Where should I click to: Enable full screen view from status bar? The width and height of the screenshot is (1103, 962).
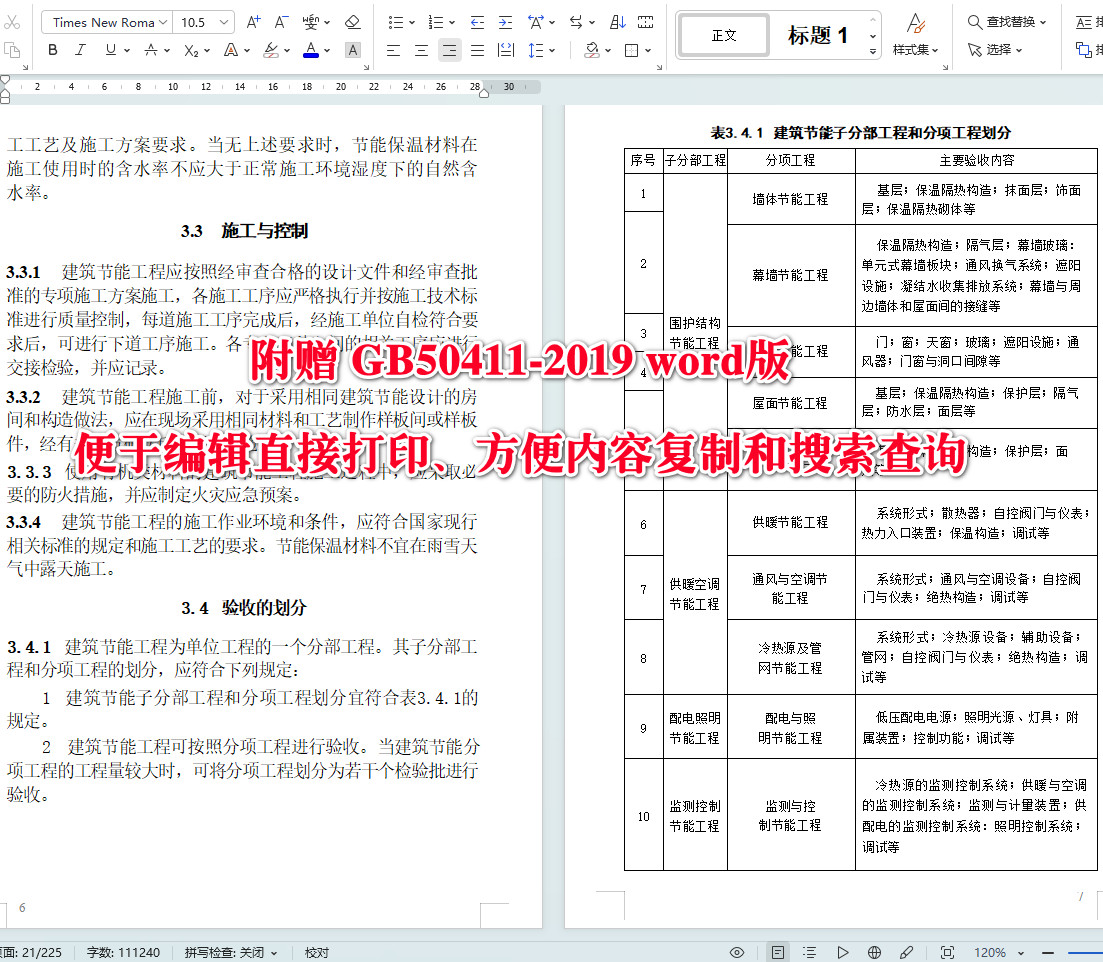click(x=947, y=951)
